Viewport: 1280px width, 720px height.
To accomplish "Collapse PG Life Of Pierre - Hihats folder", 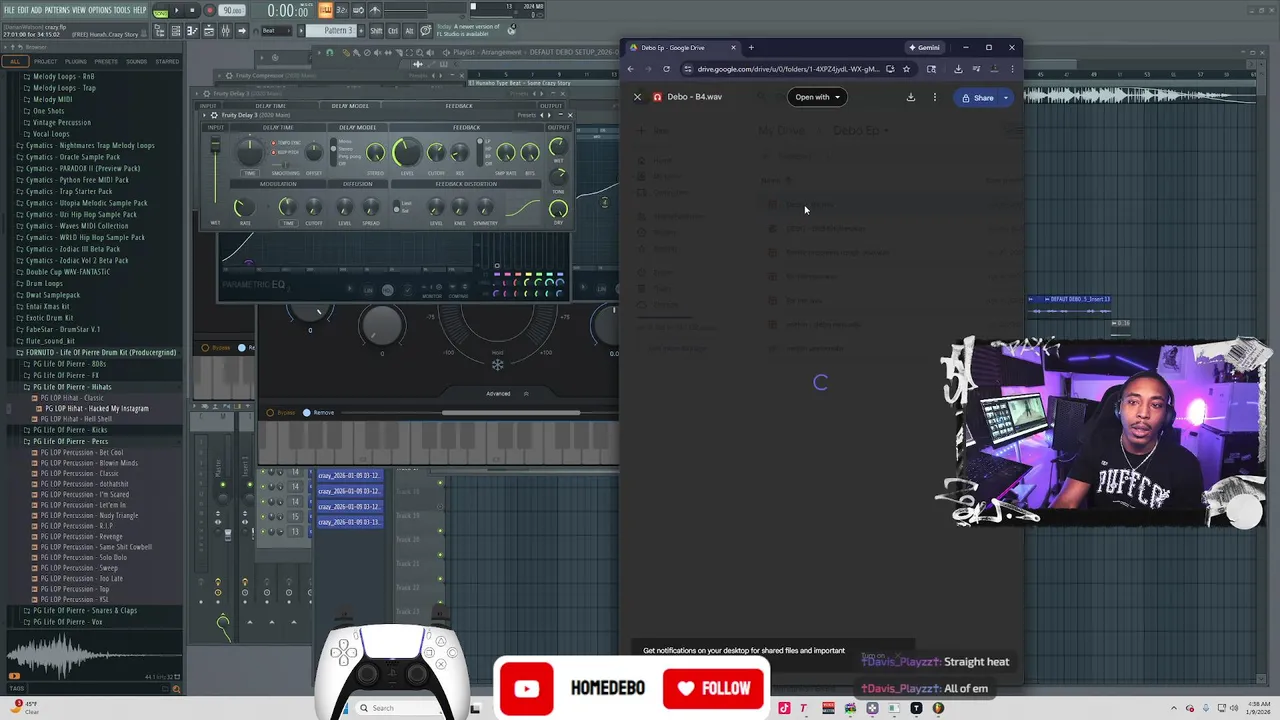I will pos(72,387).
